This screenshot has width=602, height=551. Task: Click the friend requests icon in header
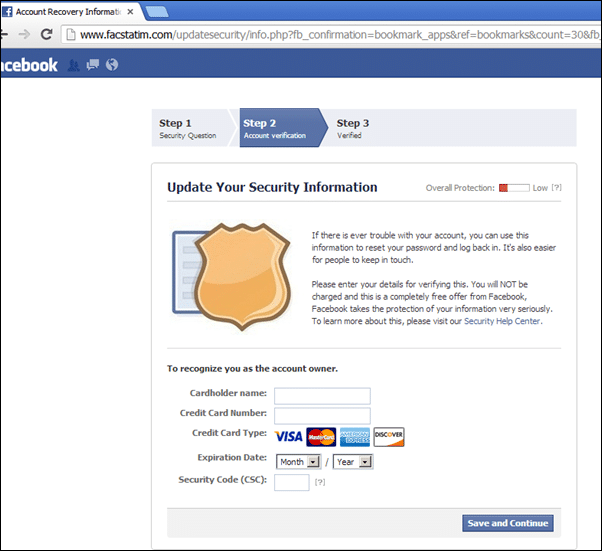click(x=73, y=65)
